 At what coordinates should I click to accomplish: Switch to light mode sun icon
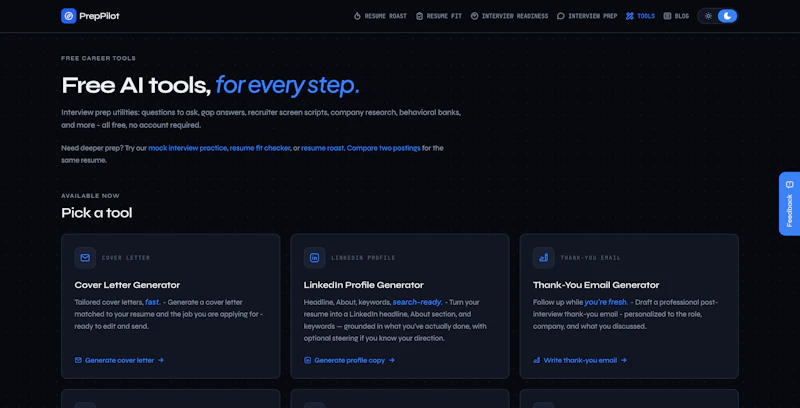(708, 16)
